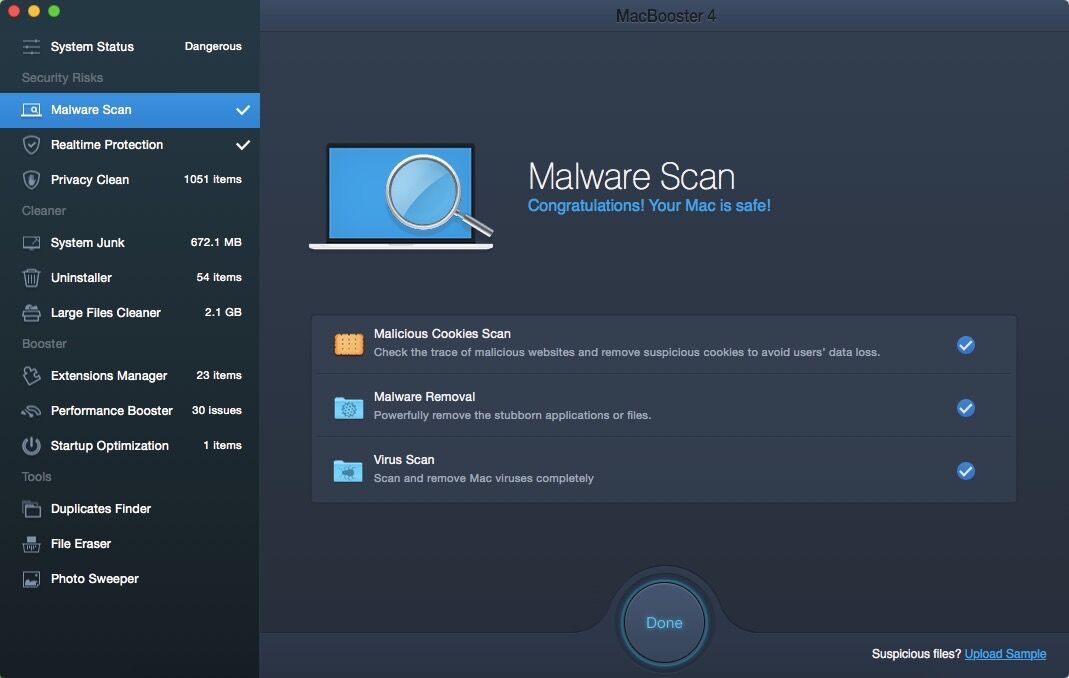Viewport: 1069px width, 678px height.
Task: Click the large laptop magnifier illustration
Action: click(x=401, y=196)
